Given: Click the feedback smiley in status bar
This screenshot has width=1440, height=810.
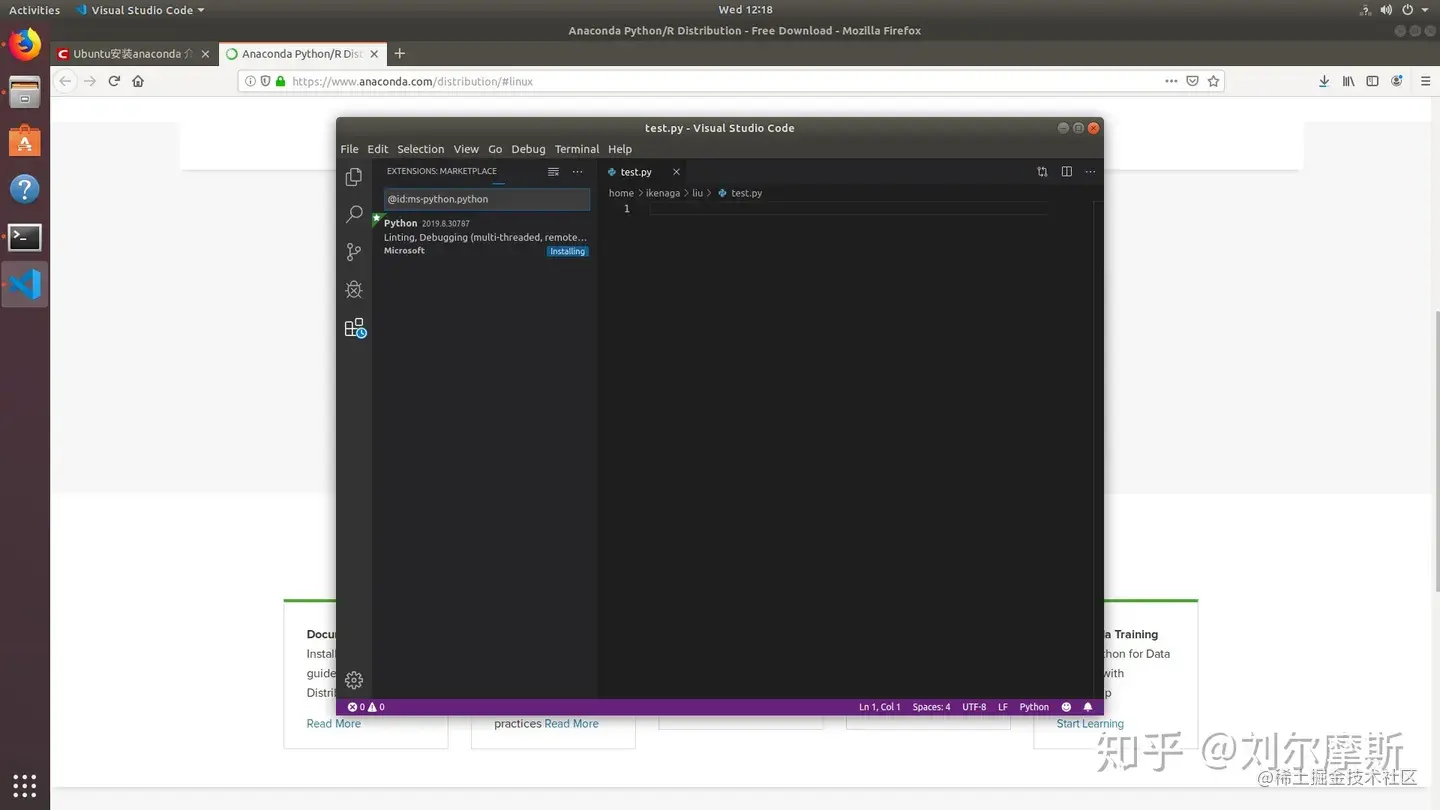Looking at the screenshot, I should click(x=1066, y=707).
